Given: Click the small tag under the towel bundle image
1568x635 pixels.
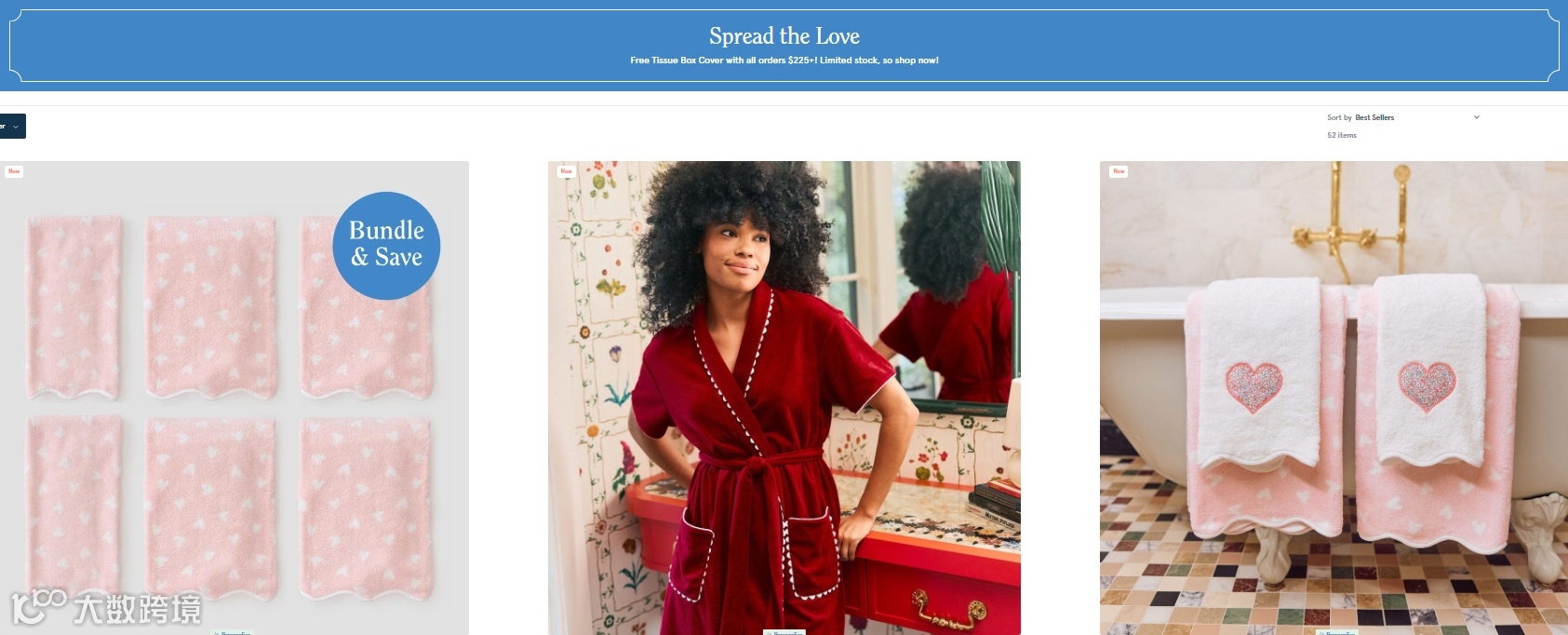Looking at the screenshot, I should [233, 632].
